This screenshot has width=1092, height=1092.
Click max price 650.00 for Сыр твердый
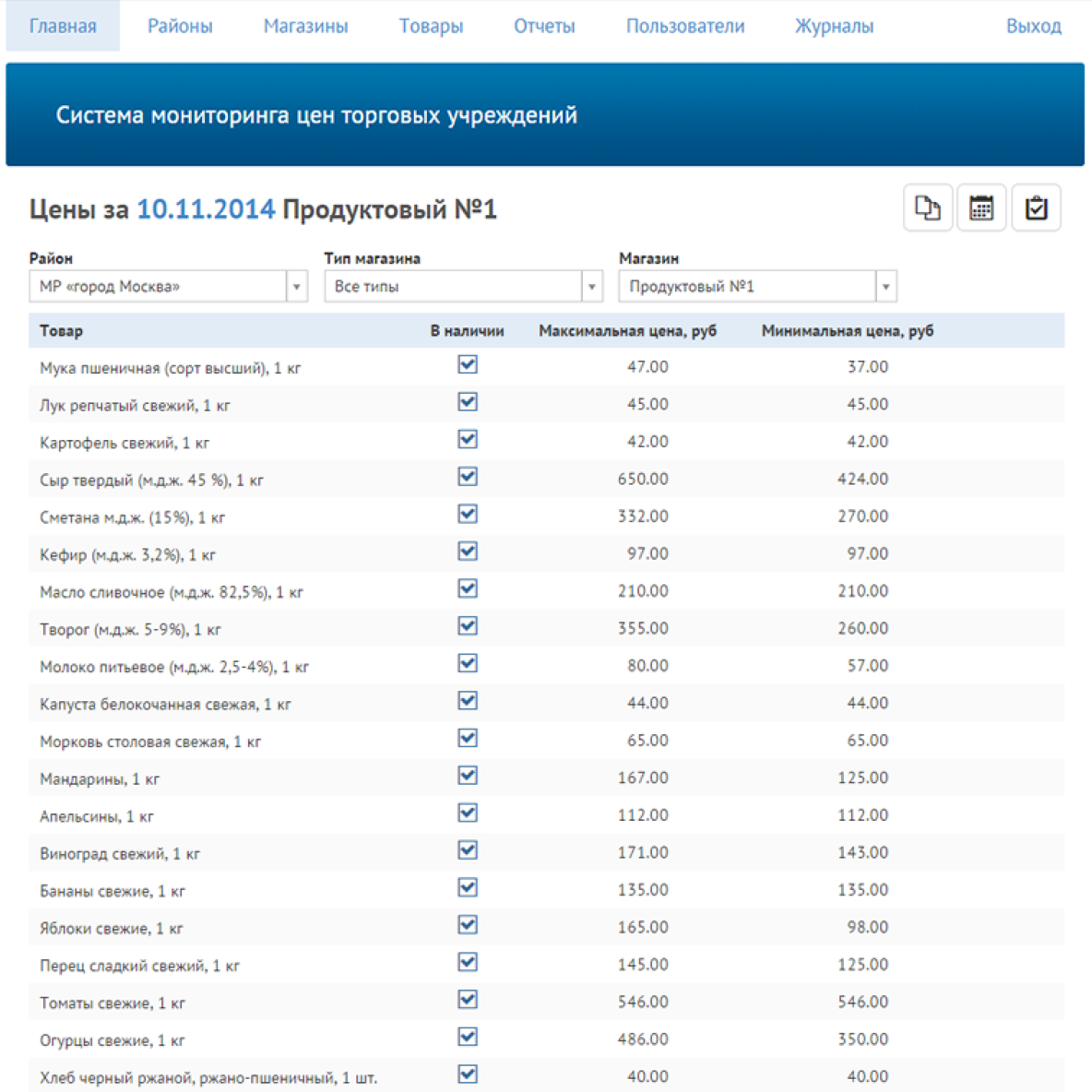pos(643,479)
